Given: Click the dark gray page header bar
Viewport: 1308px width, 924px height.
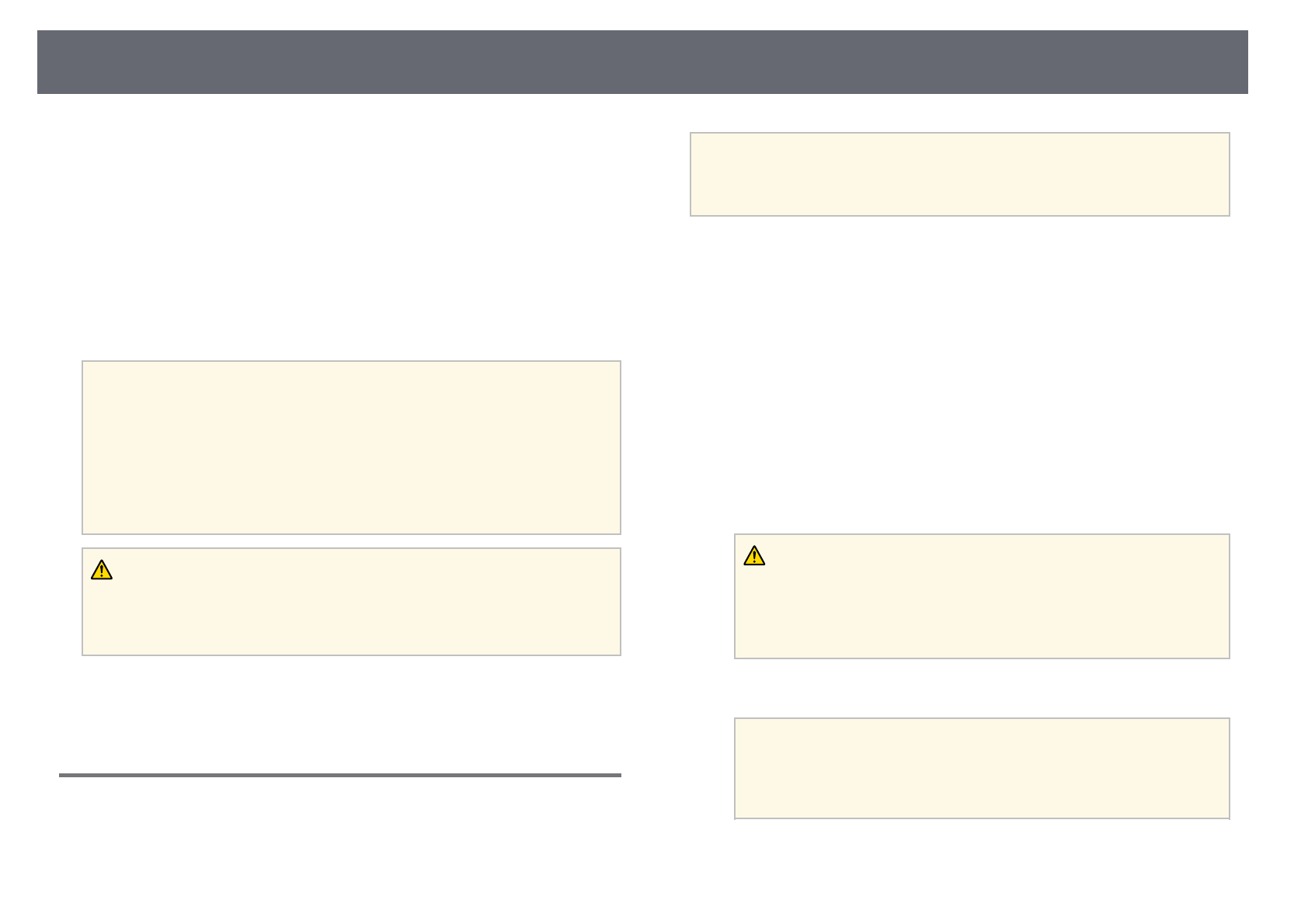Looking at the screenshot, I should (642, 62).
